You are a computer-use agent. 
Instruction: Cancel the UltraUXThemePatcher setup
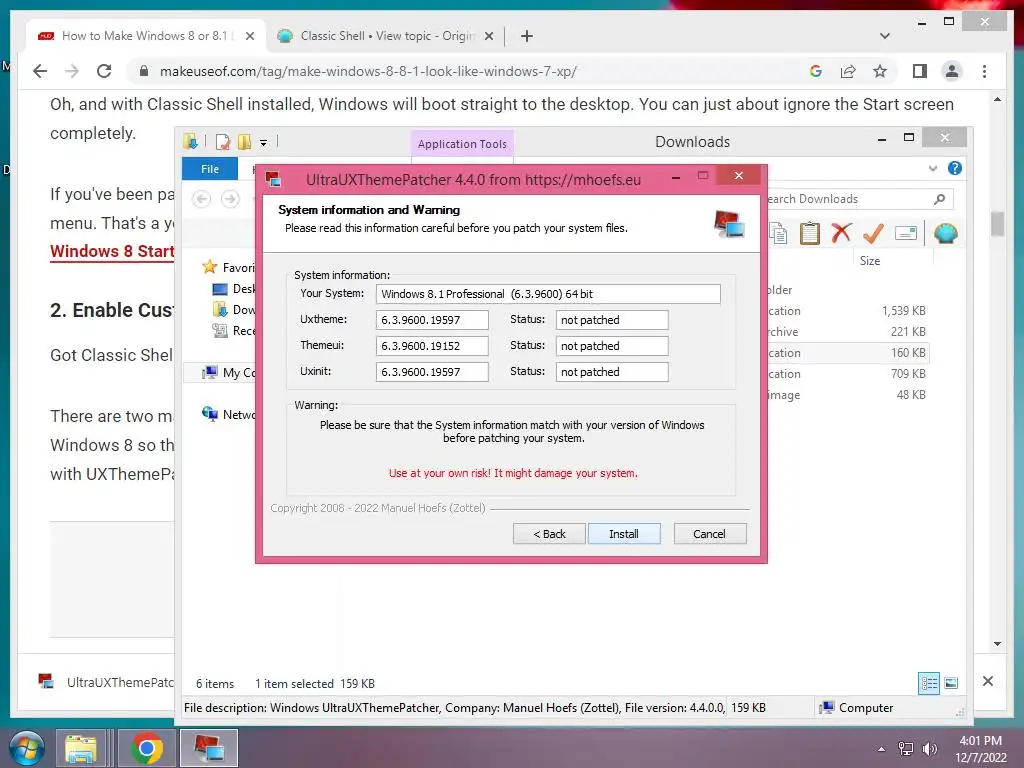pyautogui.click(x=709, y=534)
